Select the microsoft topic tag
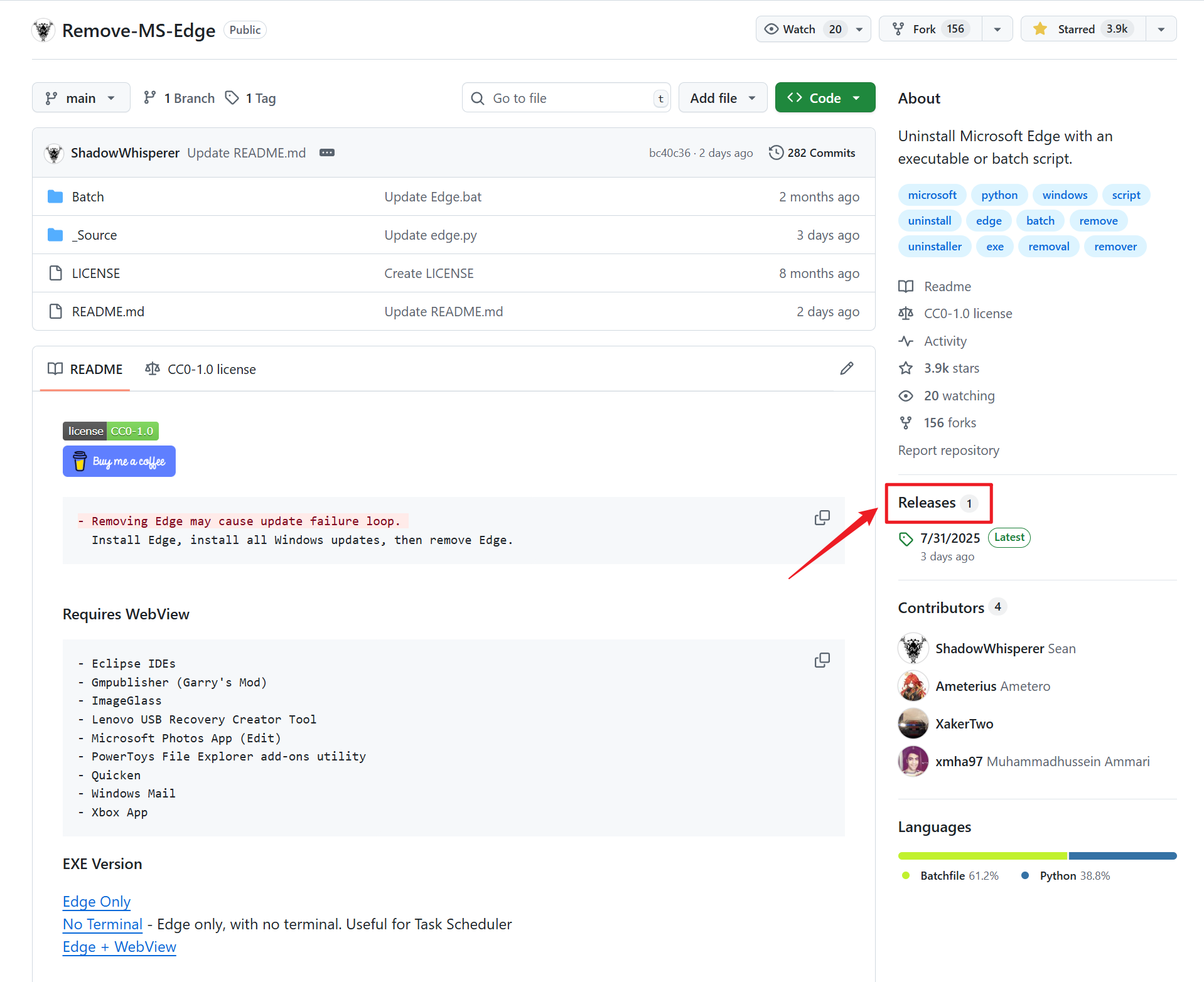This screenshot has height=982, width=1204. click(x=932, y=195)
